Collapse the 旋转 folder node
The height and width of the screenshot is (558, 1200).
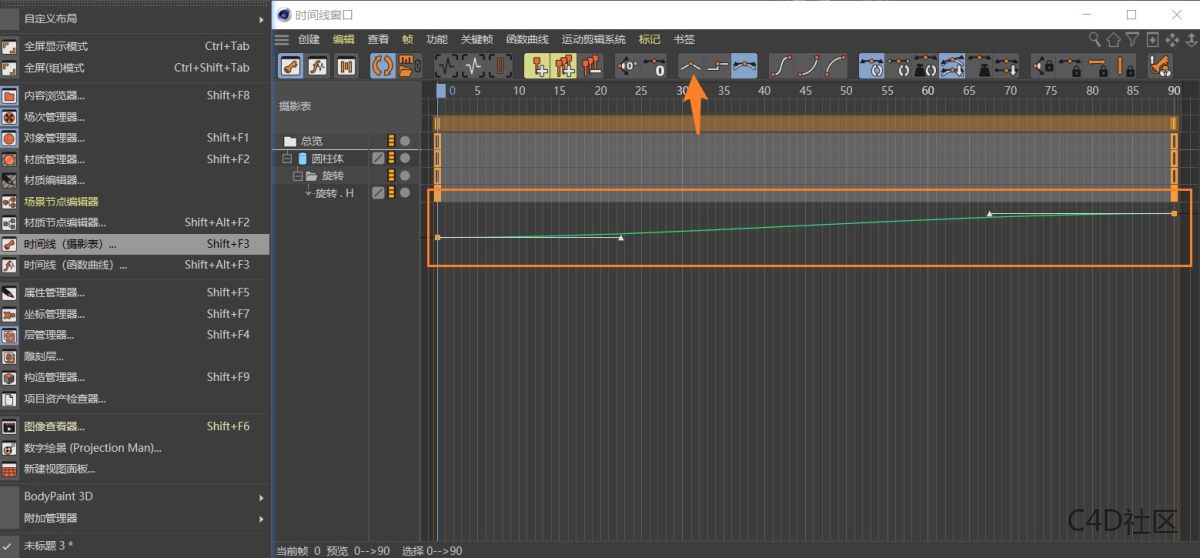click(x=297, y=176)
